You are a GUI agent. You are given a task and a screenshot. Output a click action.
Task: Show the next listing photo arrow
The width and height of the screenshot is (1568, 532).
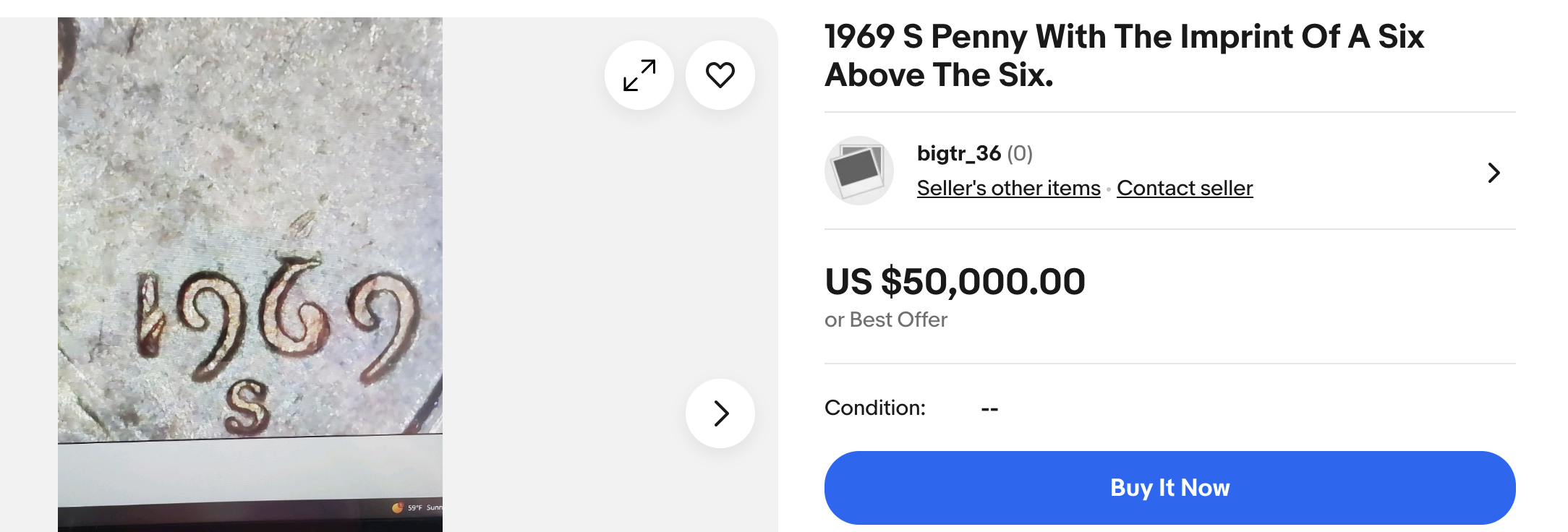tap(720, 413)
